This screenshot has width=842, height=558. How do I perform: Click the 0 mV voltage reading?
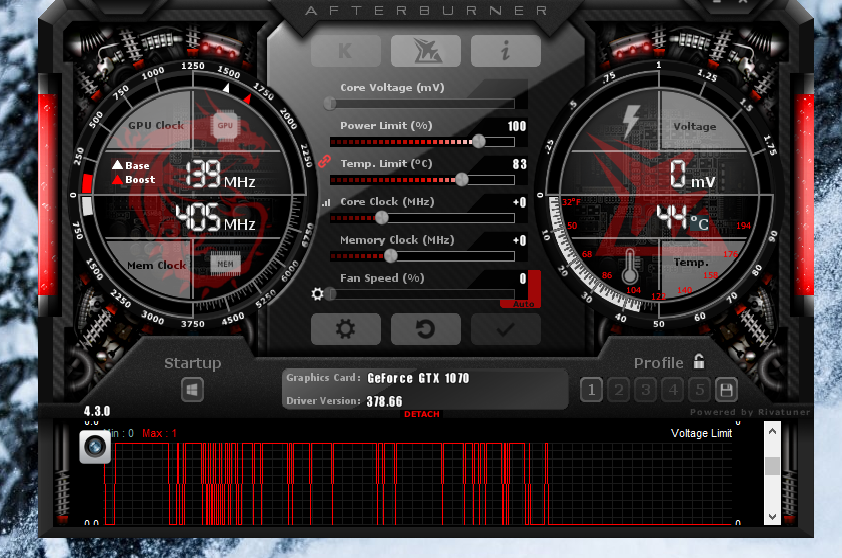(x=693, y=175)
